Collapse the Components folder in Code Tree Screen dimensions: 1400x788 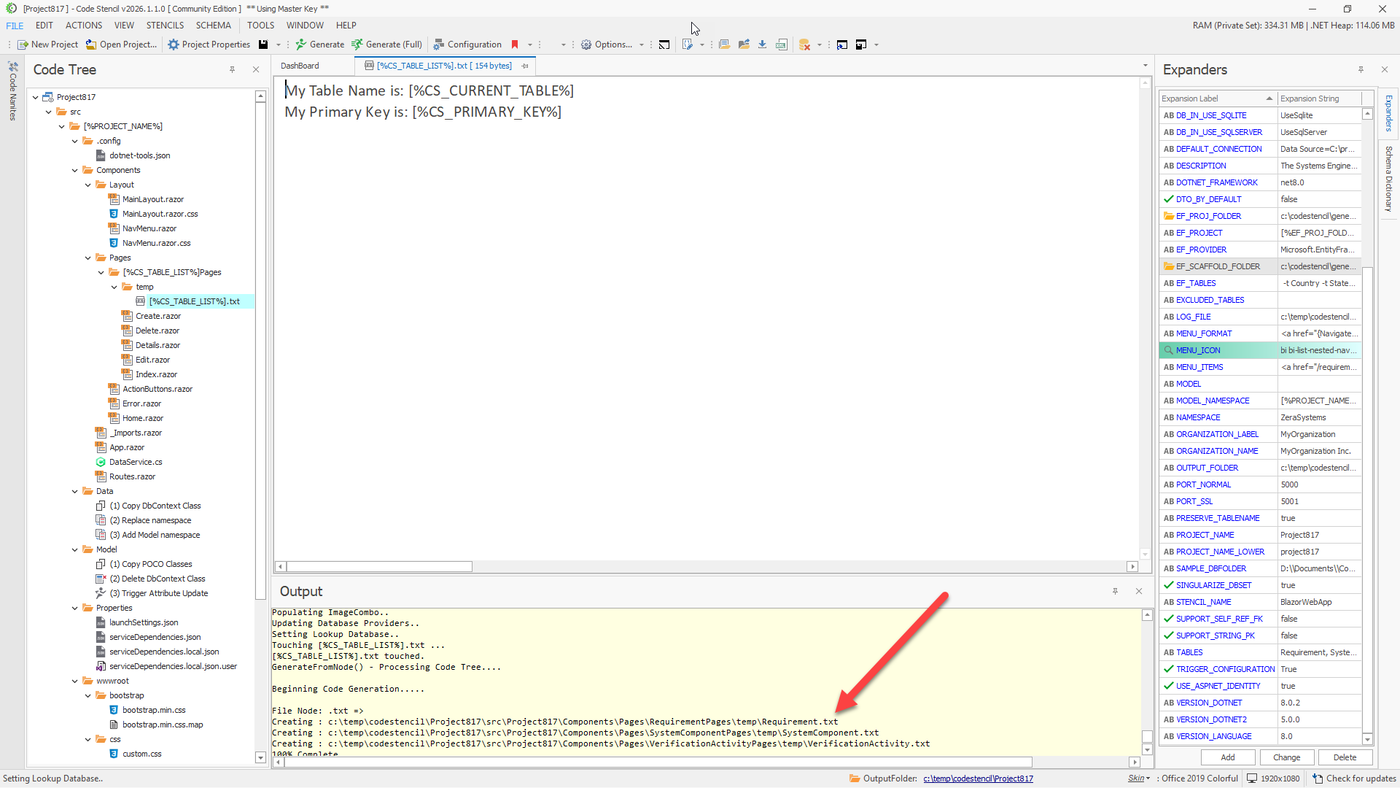[x=75, y=170]
